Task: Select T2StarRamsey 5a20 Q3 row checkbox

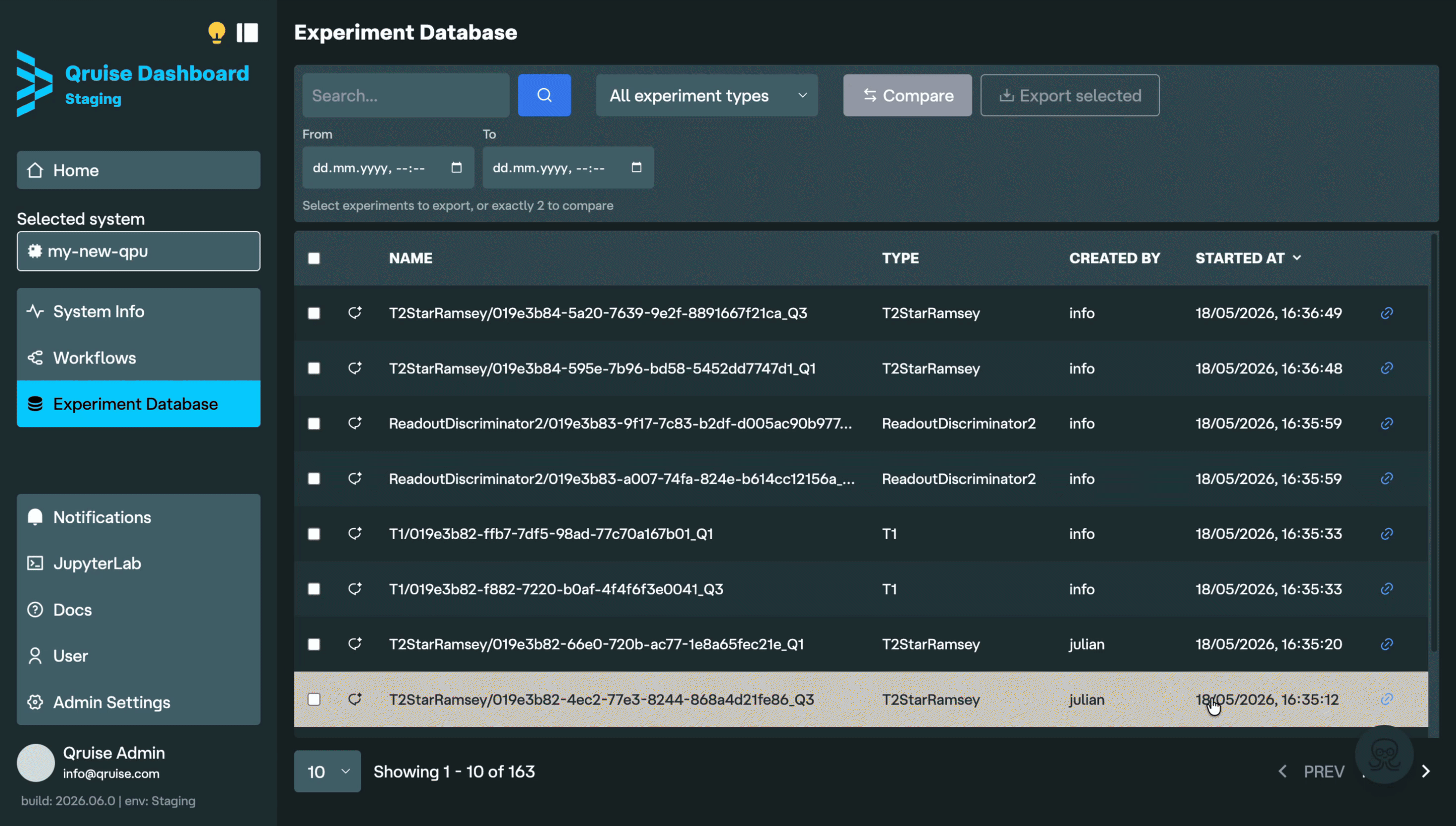Action: [x=313, y=313]
